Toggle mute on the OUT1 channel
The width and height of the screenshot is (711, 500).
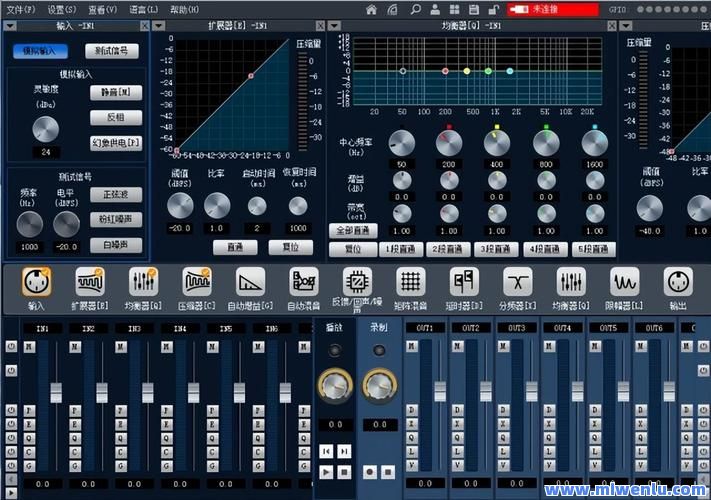point(412,346)
